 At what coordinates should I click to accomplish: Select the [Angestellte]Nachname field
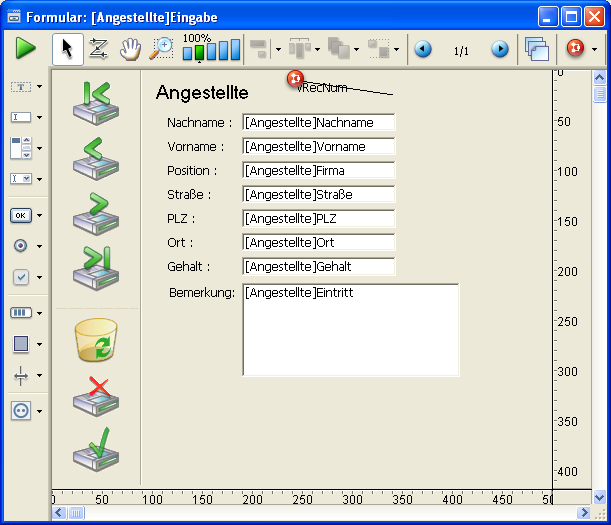pyautogui.click(x=318, y=122)
